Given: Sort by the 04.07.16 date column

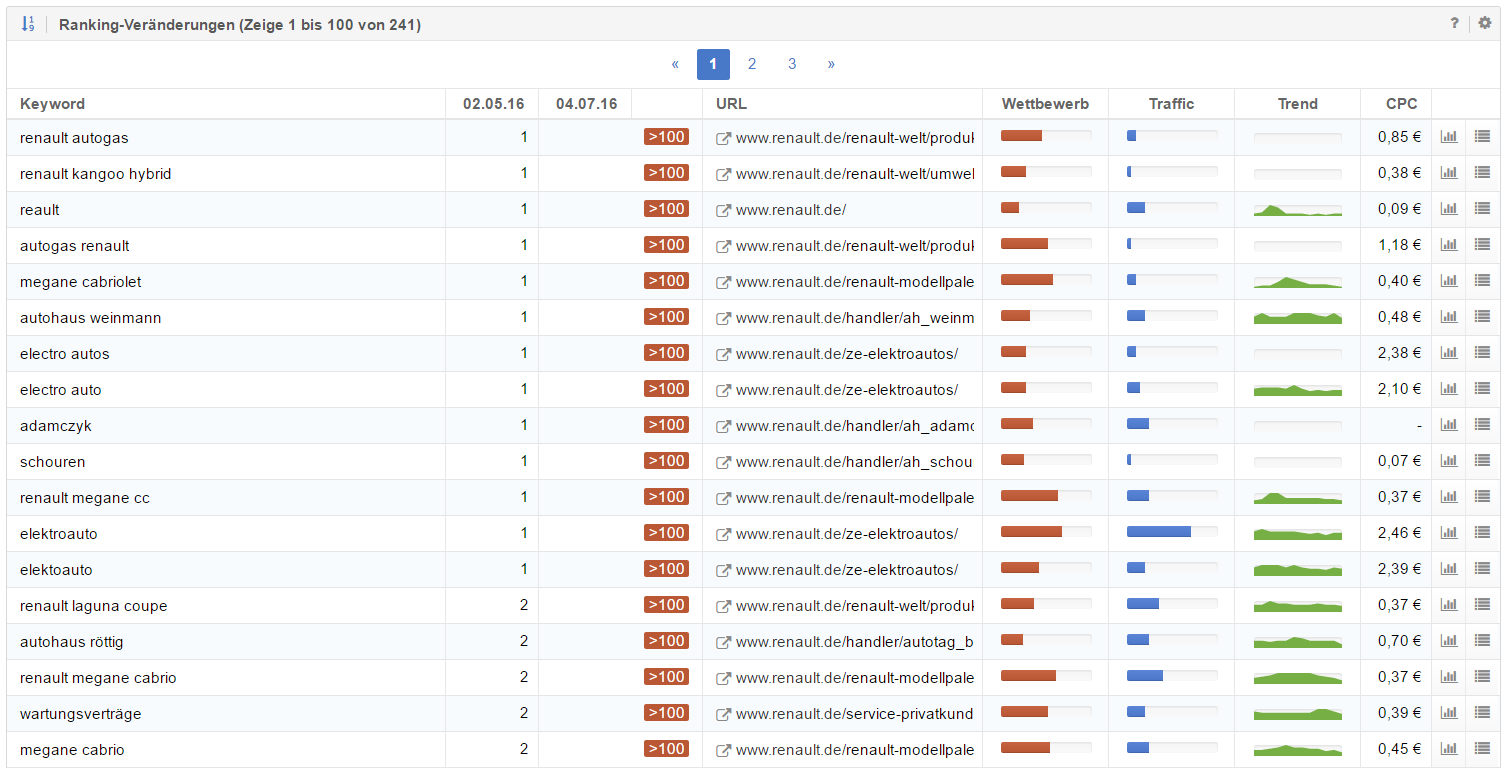Looking at the screenshot, I should point(586,104).
